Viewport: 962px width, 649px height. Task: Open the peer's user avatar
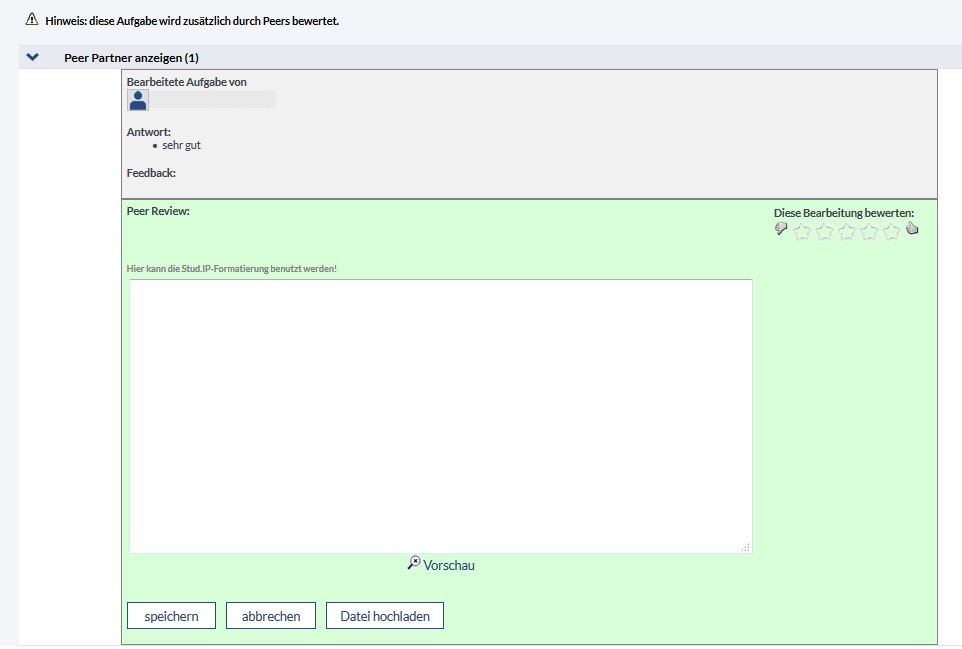[138, 99]
